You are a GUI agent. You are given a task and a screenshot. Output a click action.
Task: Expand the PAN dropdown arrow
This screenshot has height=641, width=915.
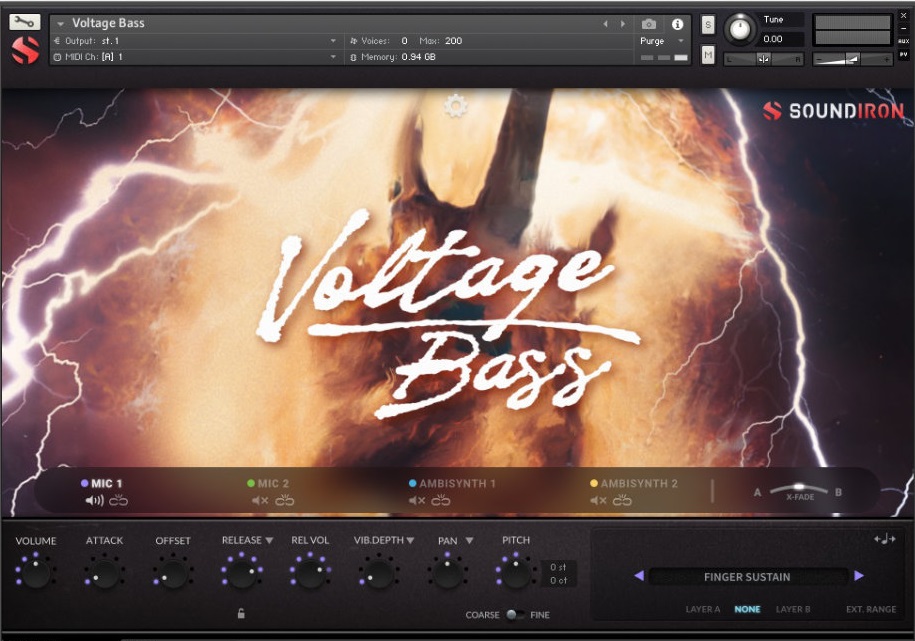point(469,541)
